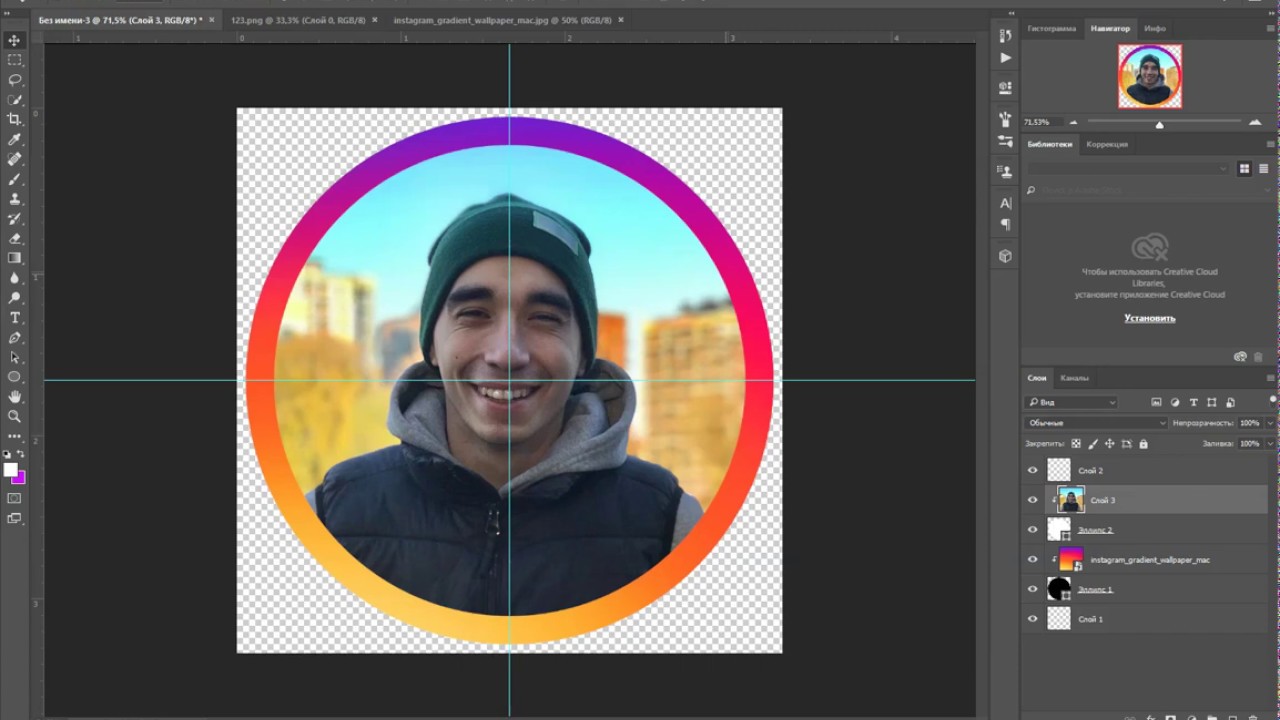Open the Actions panel play icon
The height and width of the screenshot is (720, 1280).
(1005, 58)
